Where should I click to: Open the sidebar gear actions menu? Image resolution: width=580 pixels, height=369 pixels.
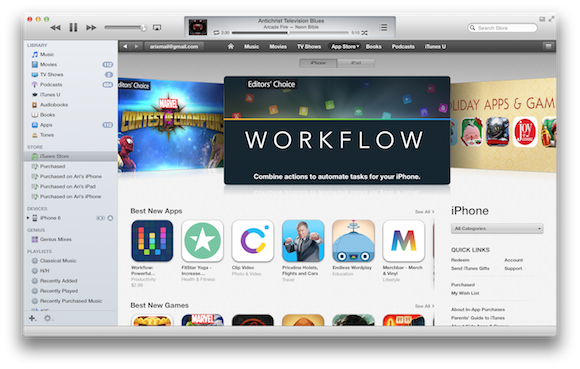[48, 318]
